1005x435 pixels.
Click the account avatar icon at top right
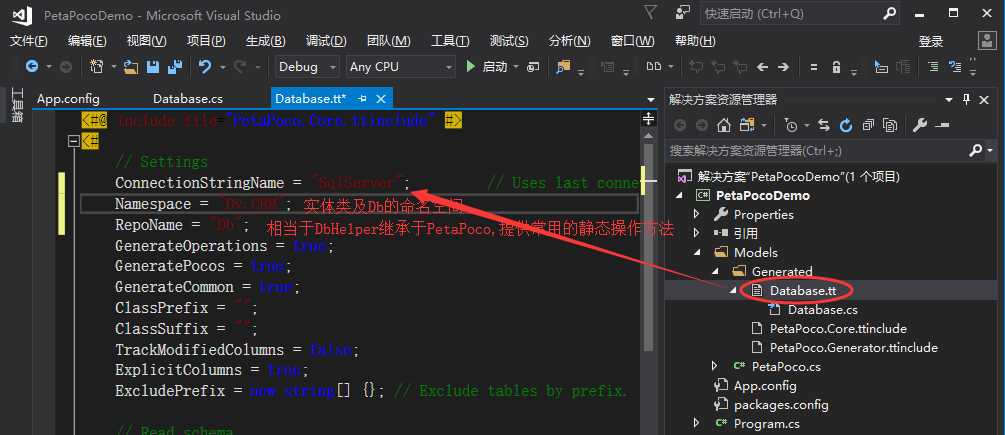(x=987, y=40)
